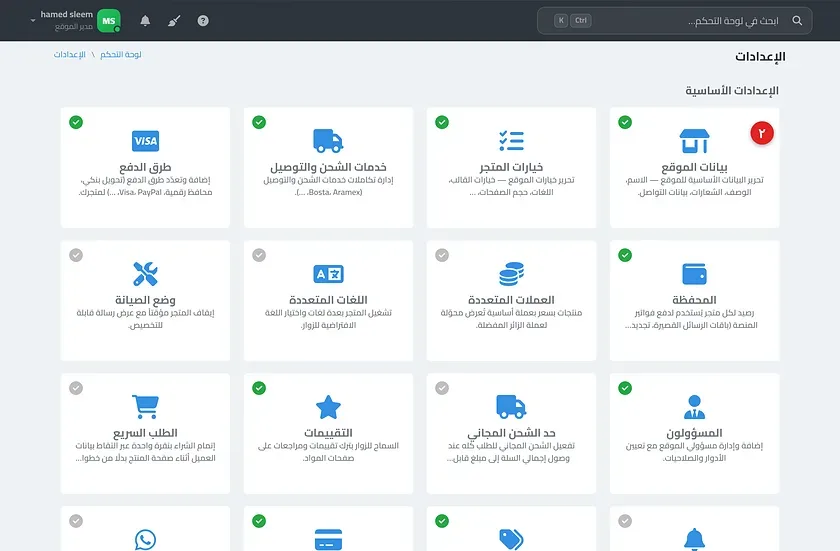The image size is (840, 551).
Task: Open the حد الشحن المجاني title
Action: 512,433
